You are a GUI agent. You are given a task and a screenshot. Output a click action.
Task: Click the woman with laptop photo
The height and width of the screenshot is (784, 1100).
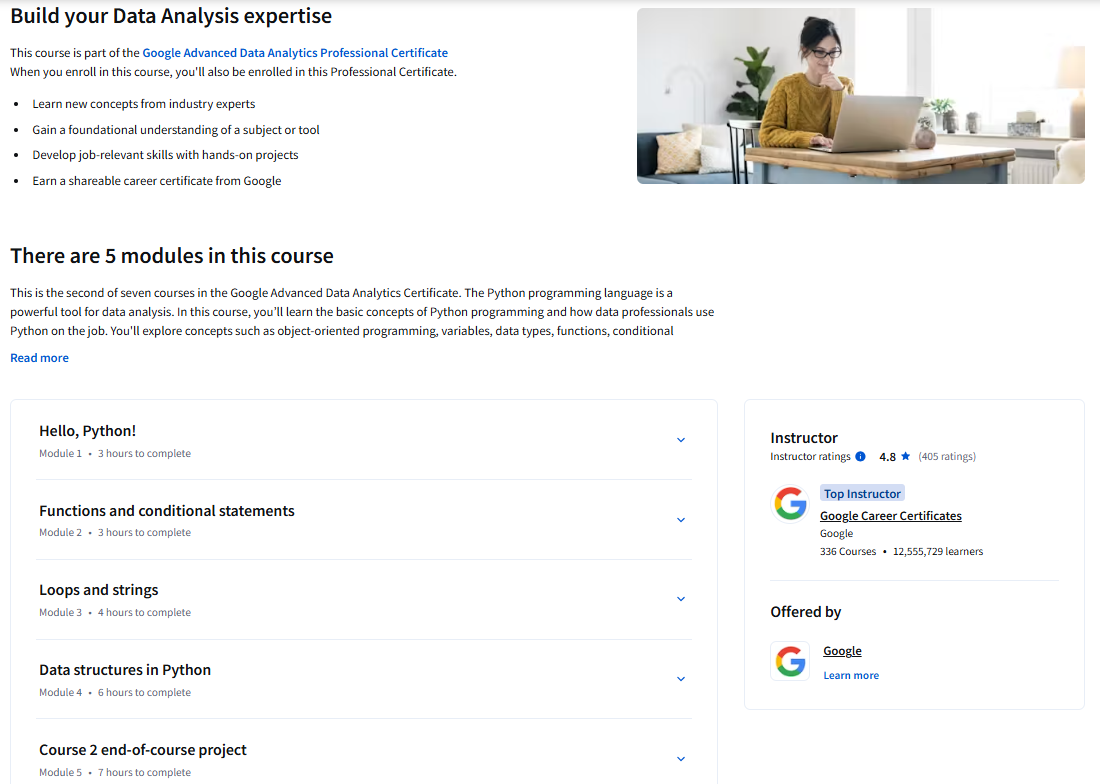point(861,96)
